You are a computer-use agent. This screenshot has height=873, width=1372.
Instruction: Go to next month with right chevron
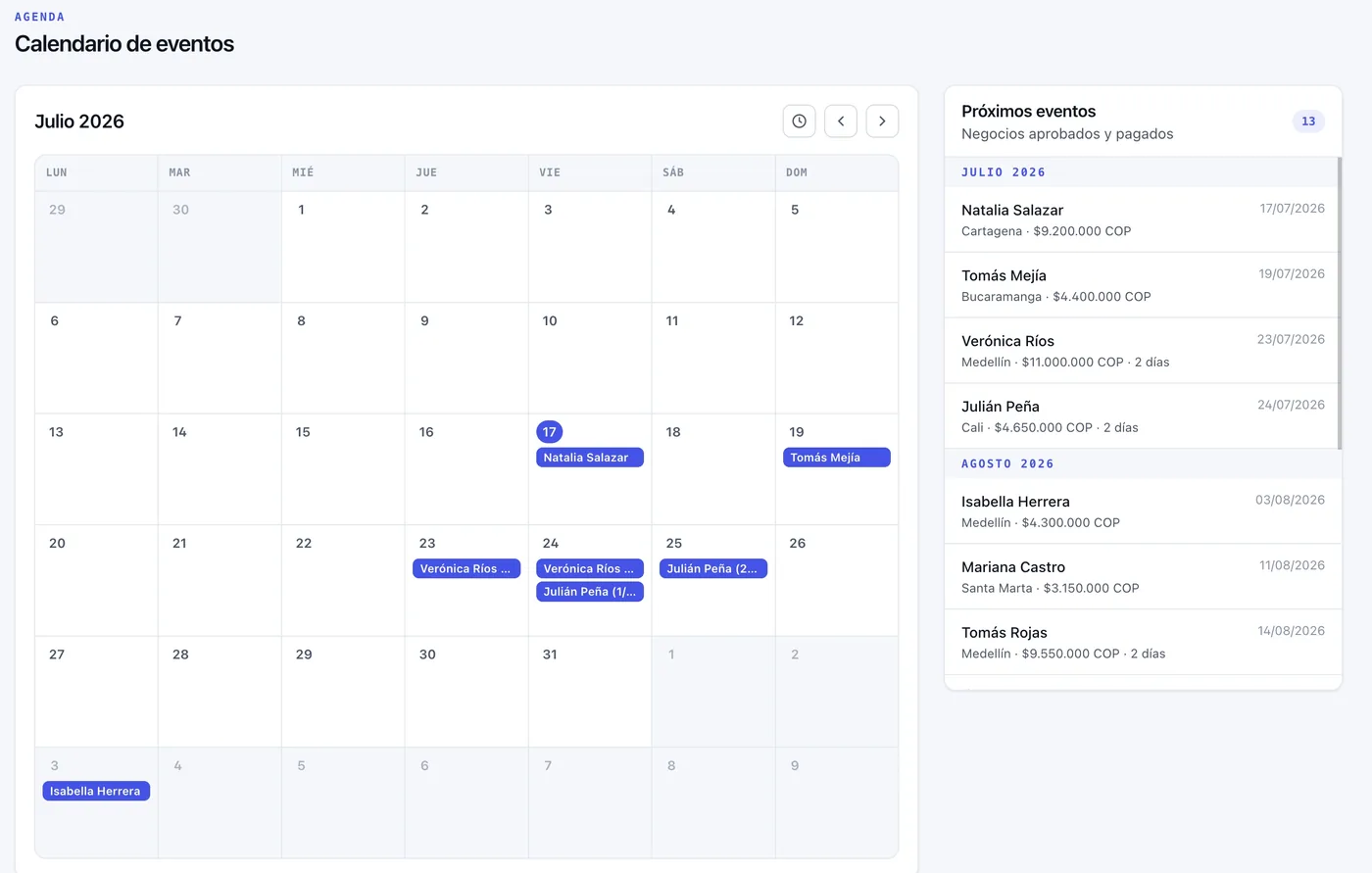pos(882,121)
